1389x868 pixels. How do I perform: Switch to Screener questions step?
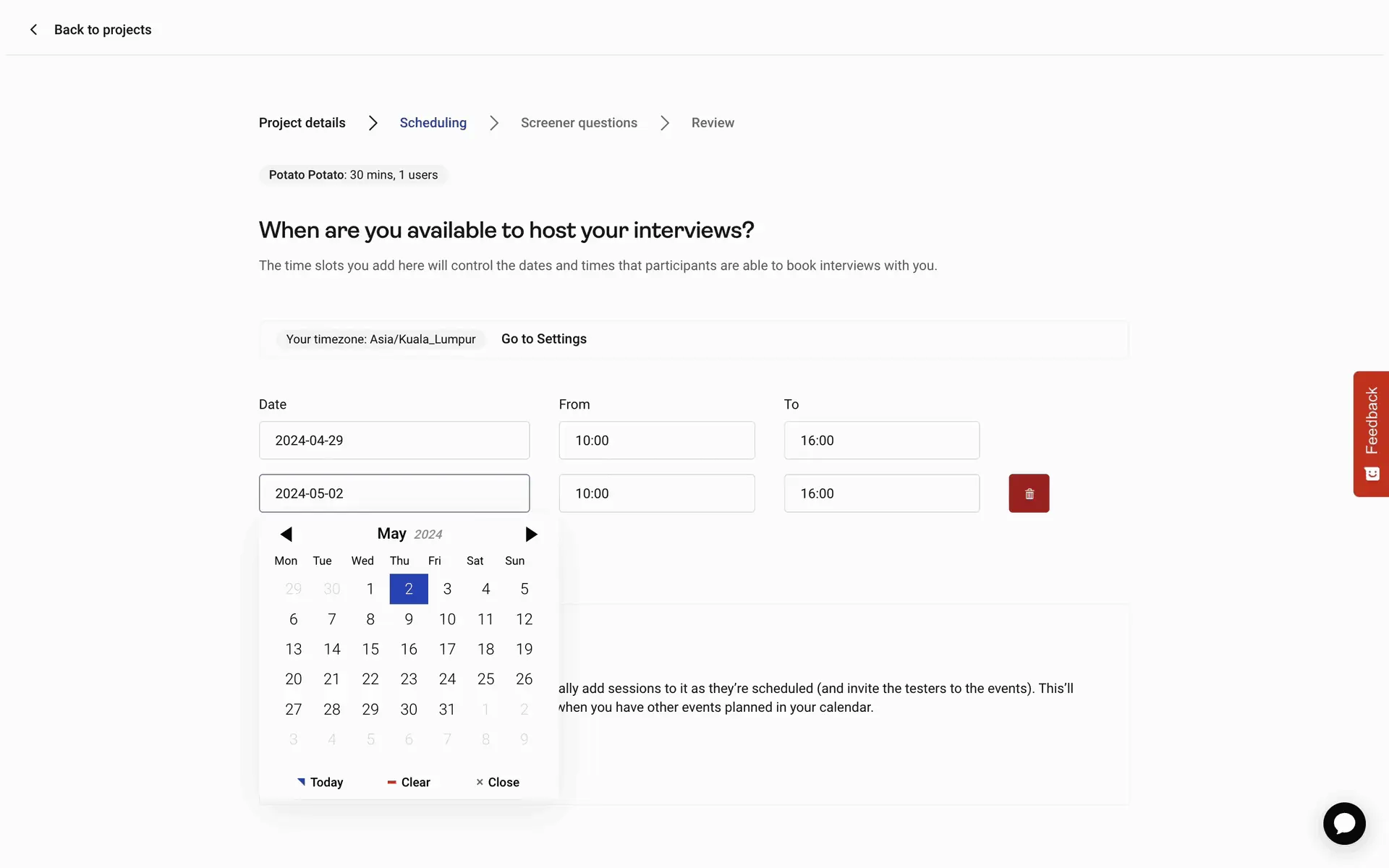(579, 123)
